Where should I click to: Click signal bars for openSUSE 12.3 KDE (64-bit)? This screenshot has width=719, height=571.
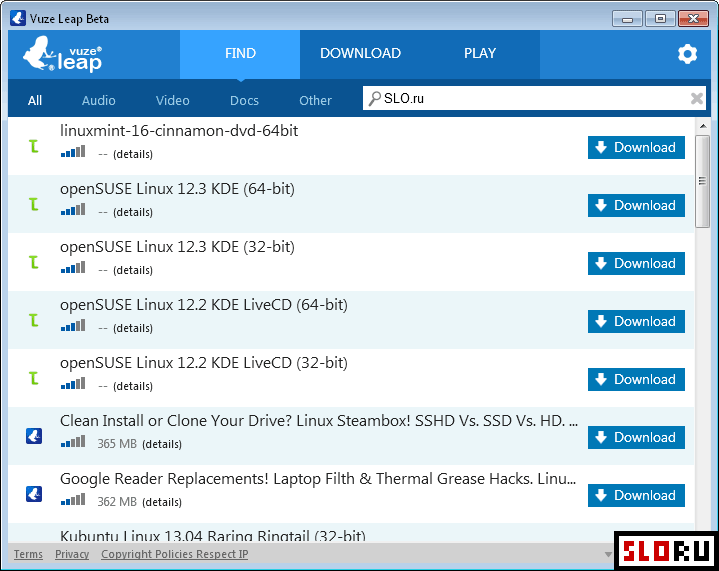coord(73,210)
